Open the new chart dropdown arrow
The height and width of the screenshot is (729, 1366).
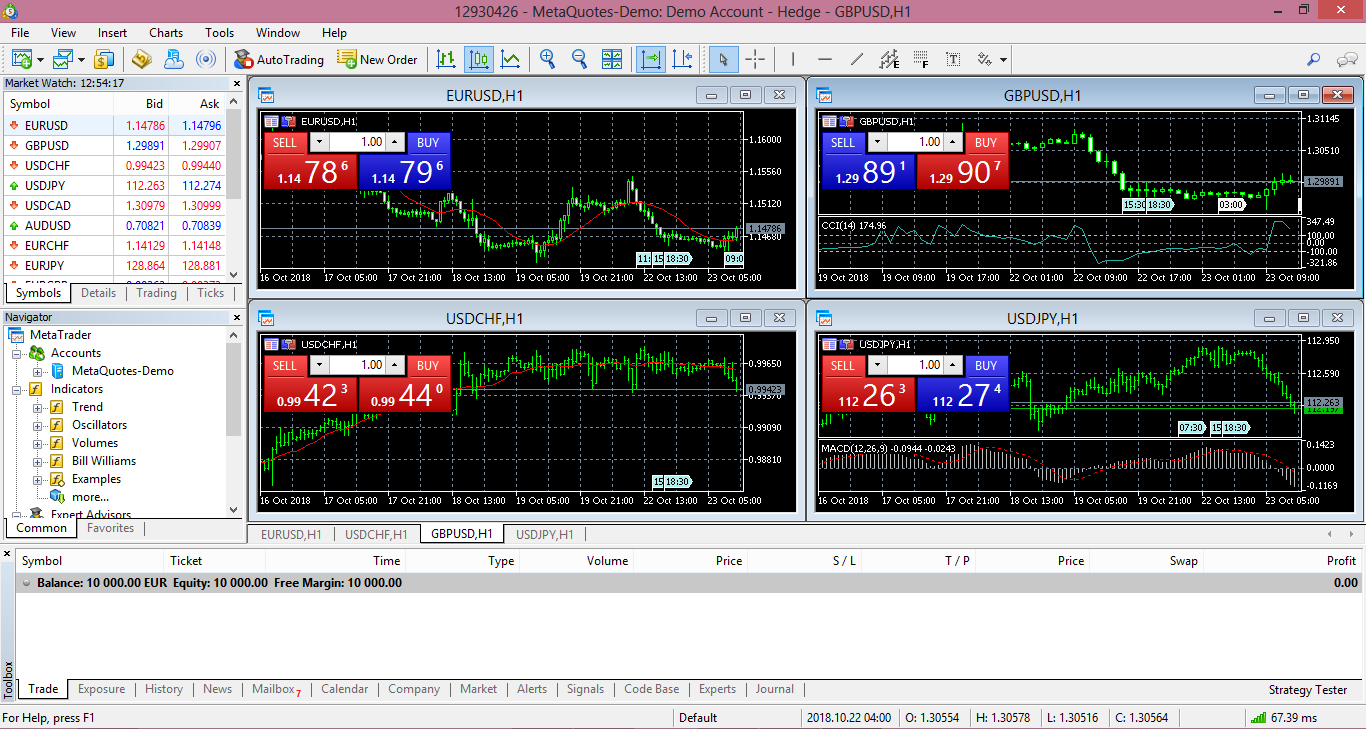pyautogui.click(x=40, y=60)
